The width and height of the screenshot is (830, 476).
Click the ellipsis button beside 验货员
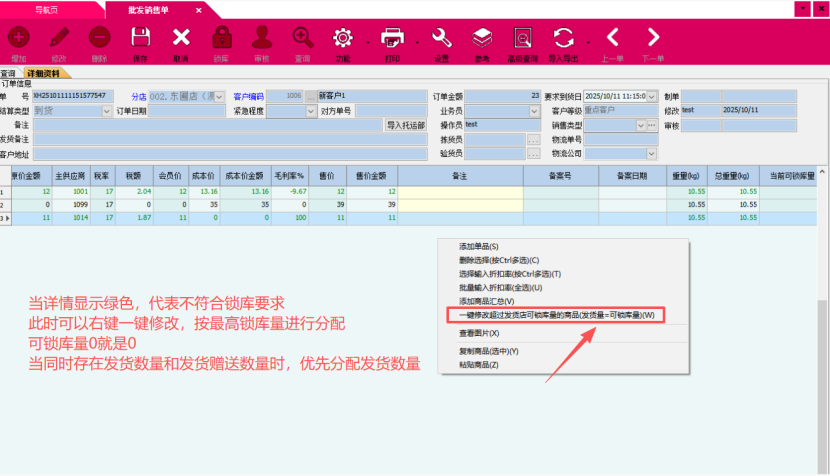point(534,154)
